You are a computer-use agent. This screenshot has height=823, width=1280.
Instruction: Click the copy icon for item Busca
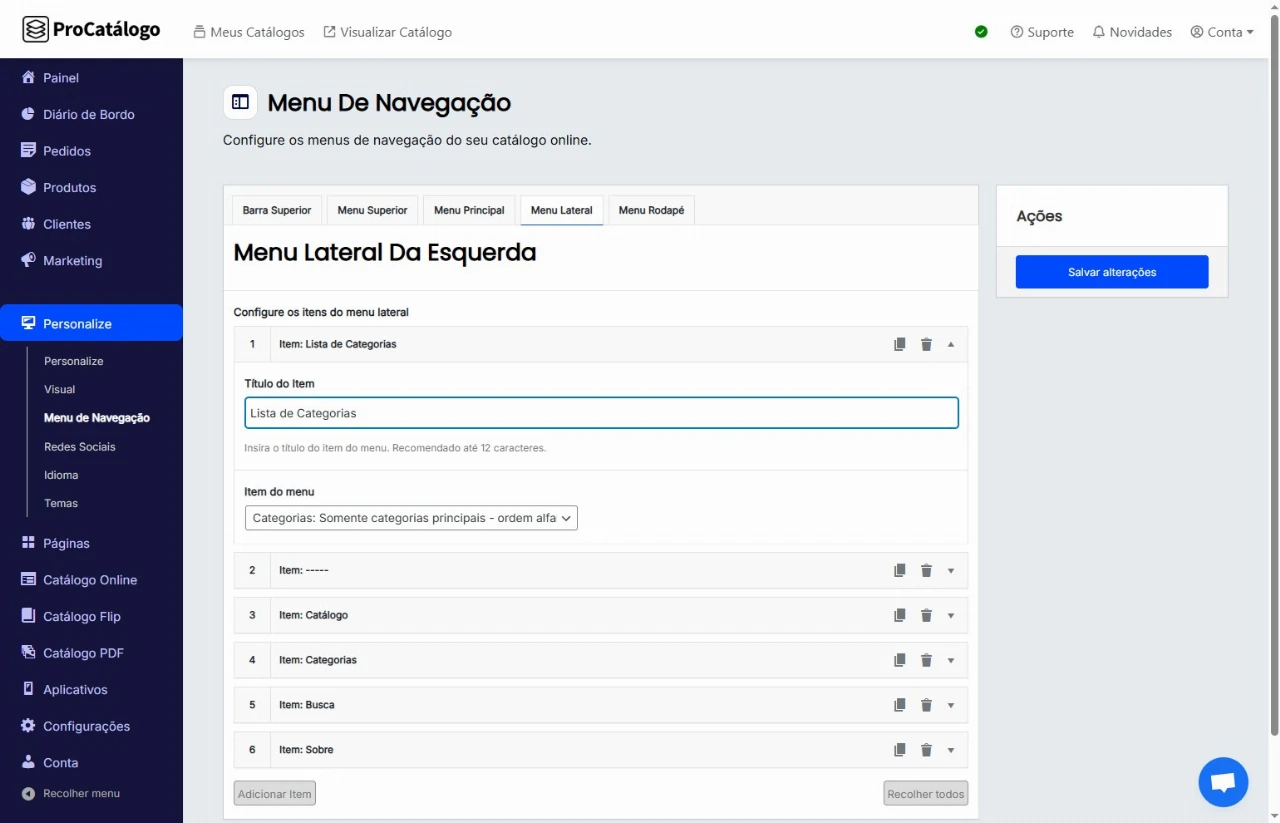(900, 705)
